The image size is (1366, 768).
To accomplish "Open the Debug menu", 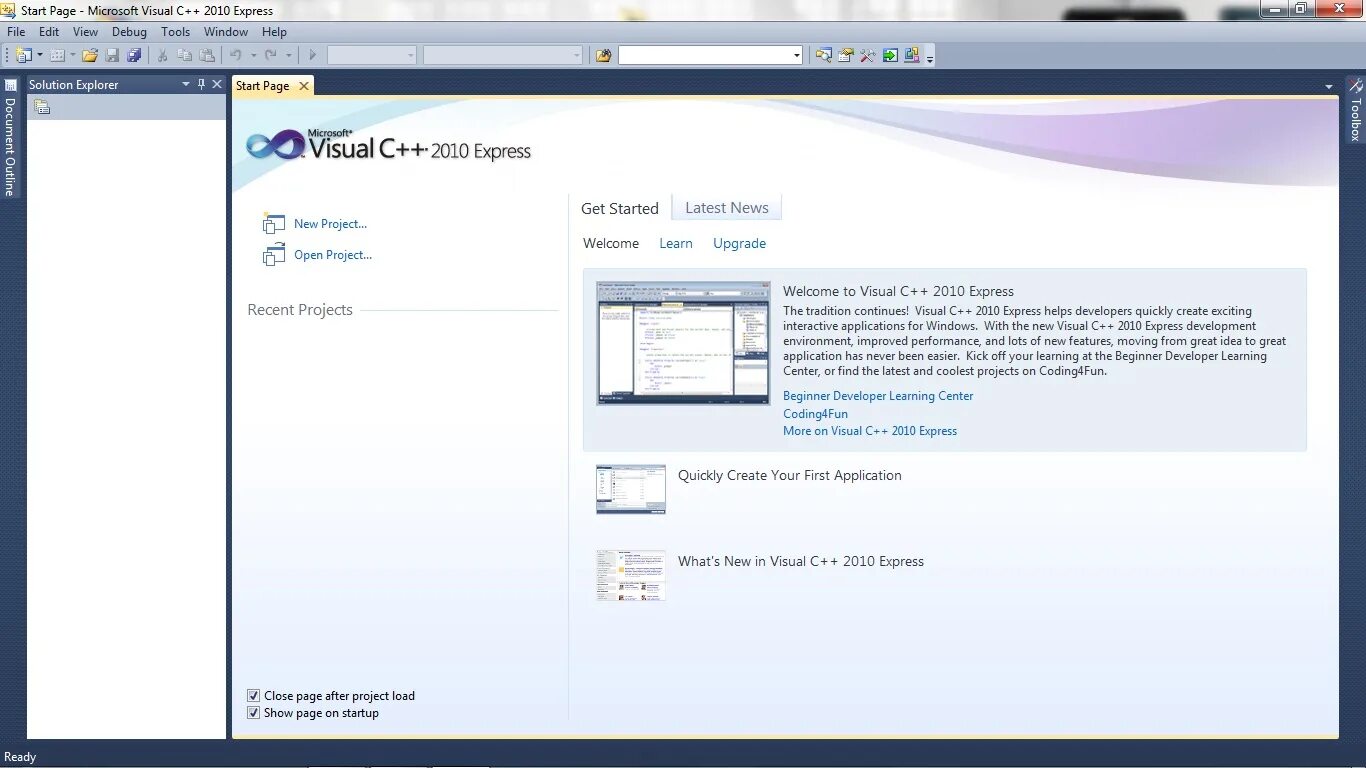I will (129, 32).
